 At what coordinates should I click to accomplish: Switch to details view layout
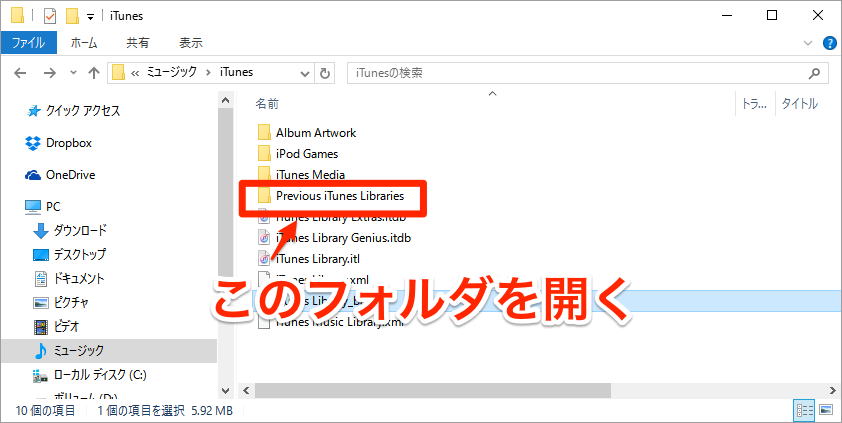(x=805, y=411)
